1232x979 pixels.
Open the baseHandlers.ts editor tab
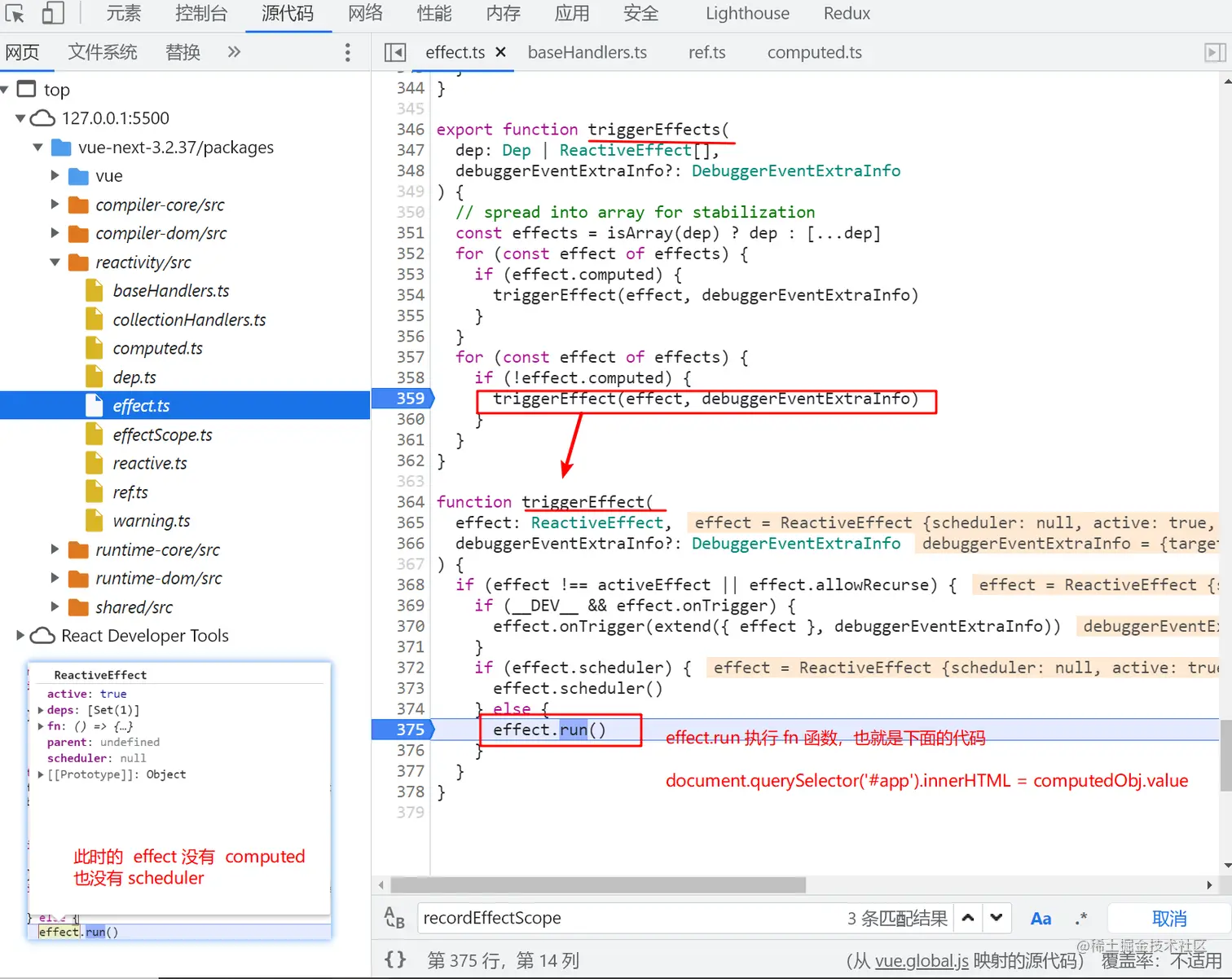[587, 52]
